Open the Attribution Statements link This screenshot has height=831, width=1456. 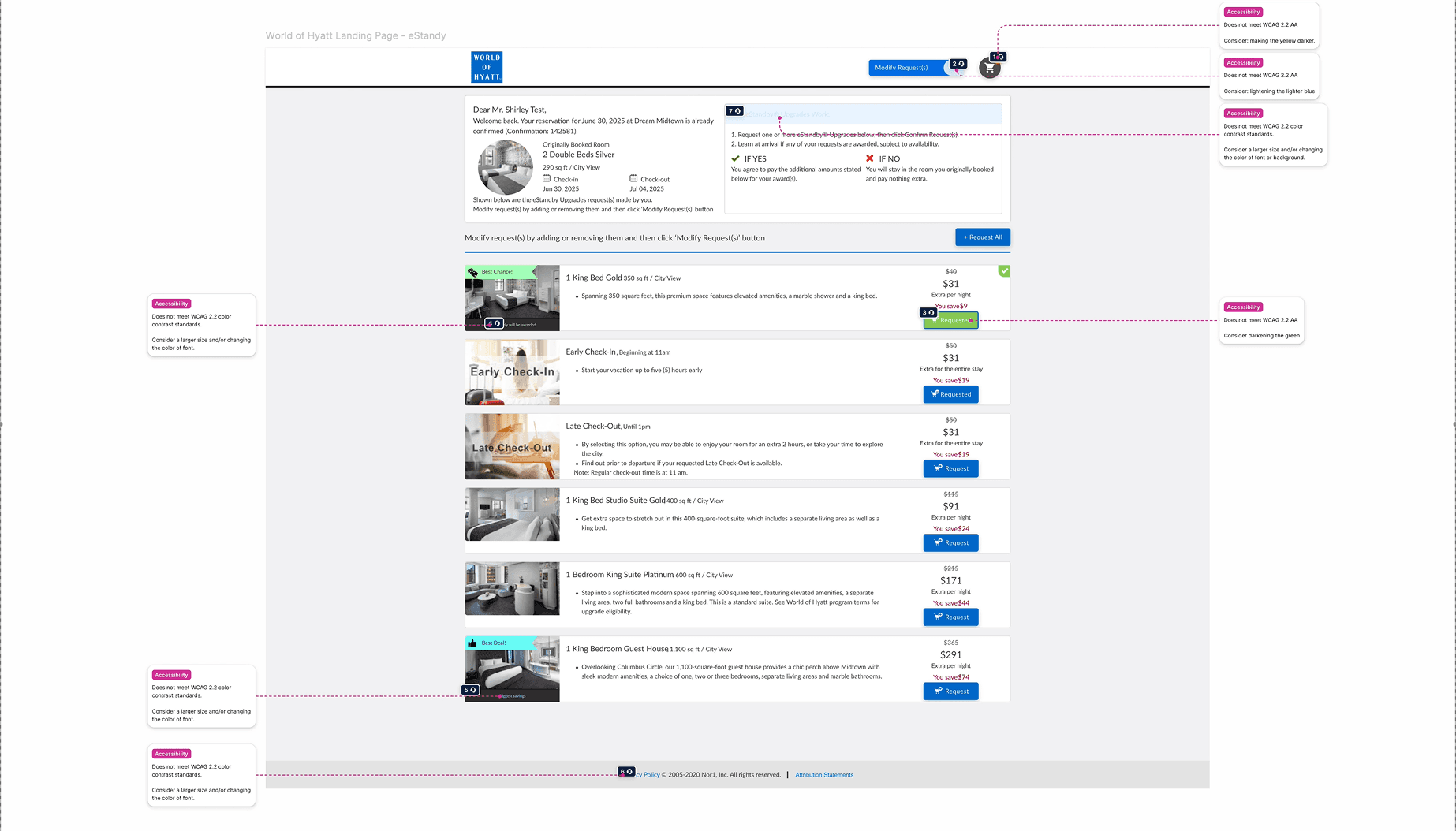coord(824,775)
